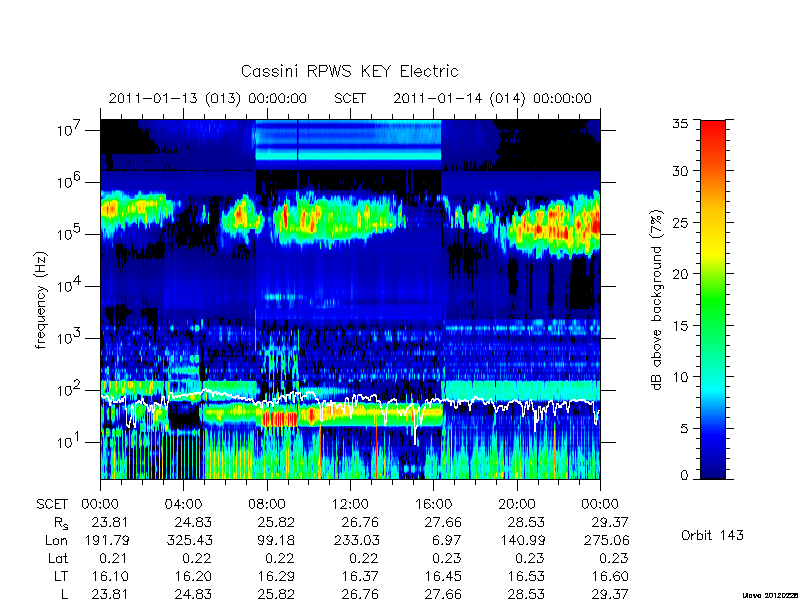Screen dimensions: 800x600
Task: Click the rainbow color scale bar
Action: coord(713,299)
